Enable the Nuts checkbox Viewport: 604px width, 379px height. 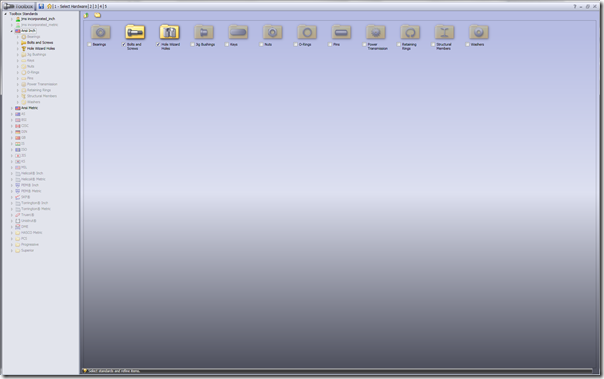(x=262, y=45)
